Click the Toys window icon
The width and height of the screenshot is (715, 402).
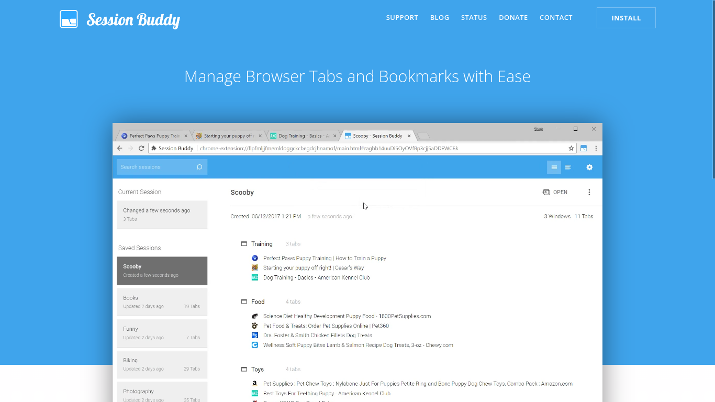[244, 369]
